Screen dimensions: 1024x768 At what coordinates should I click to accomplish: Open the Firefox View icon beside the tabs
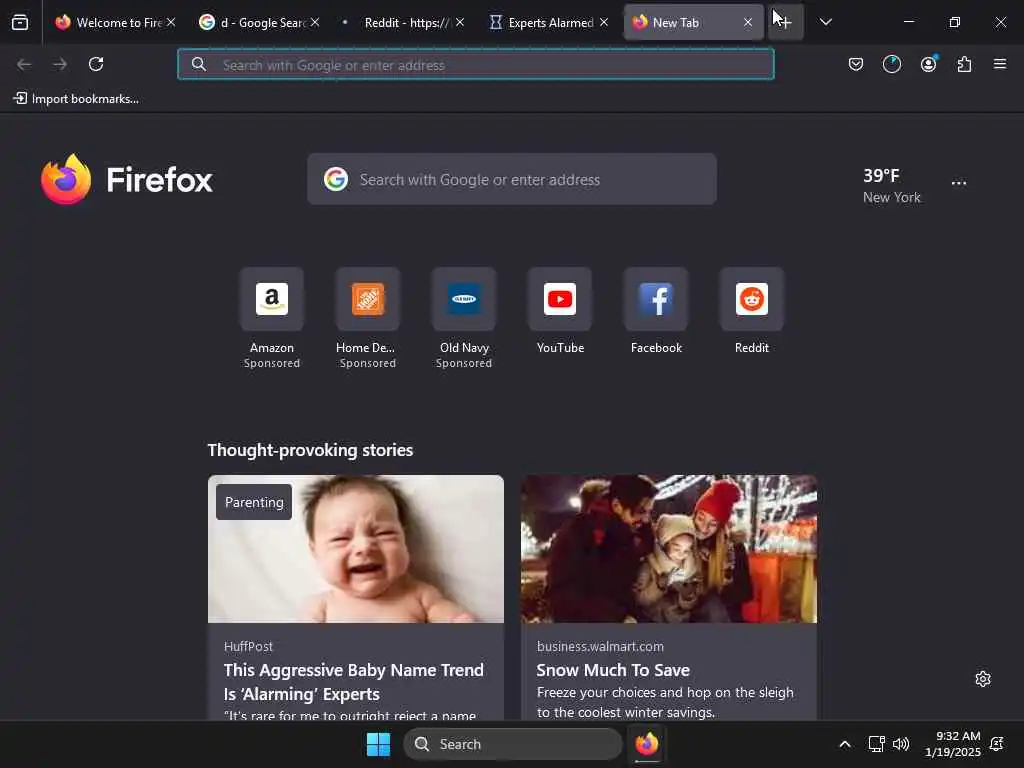(20, 22)
